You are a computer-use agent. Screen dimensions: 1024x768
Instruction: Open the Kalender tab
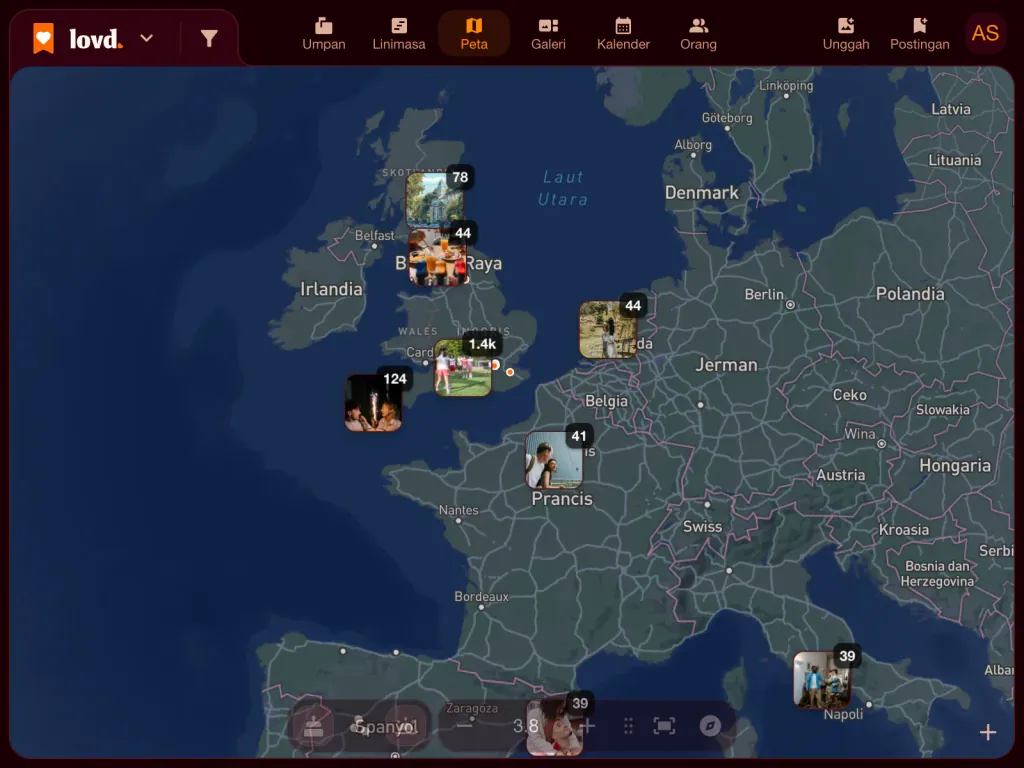[623, 34]
